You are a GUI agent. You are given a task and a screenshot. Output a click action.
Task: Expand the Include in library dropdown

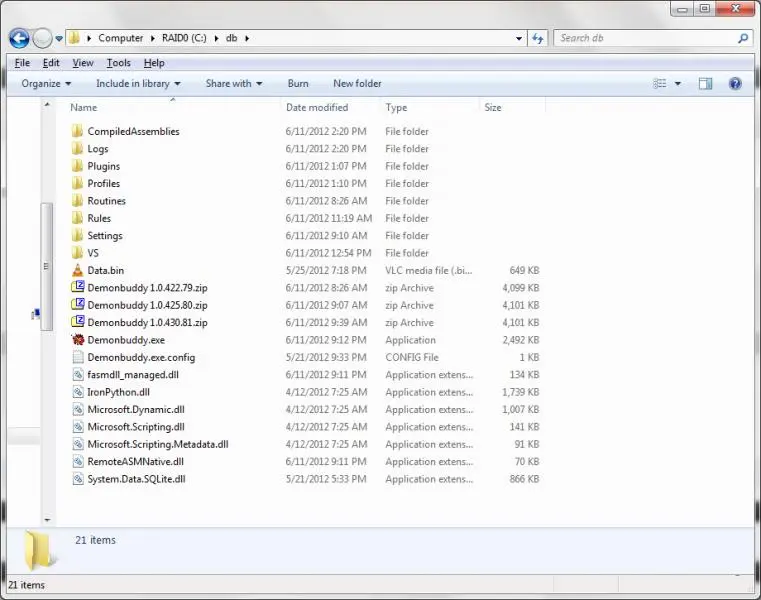pos(138,84)
